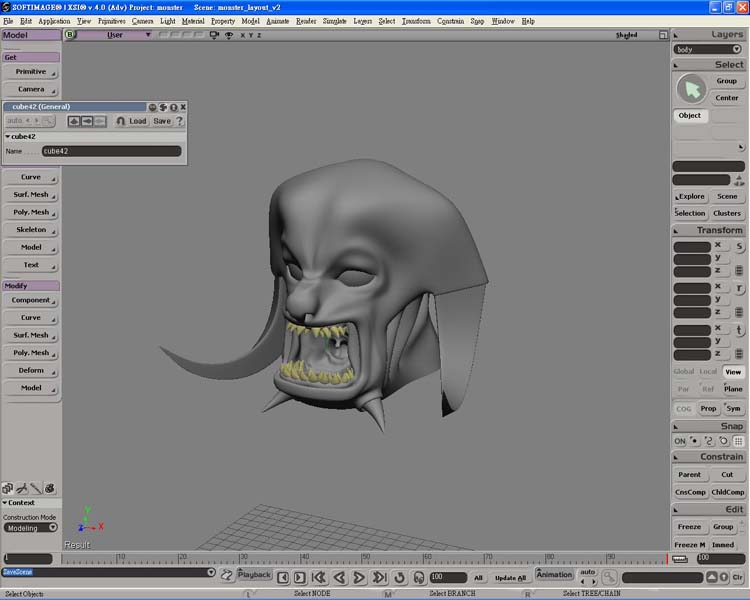
Task: Open the Modeling construction mode dropdown
Action: 31,528
